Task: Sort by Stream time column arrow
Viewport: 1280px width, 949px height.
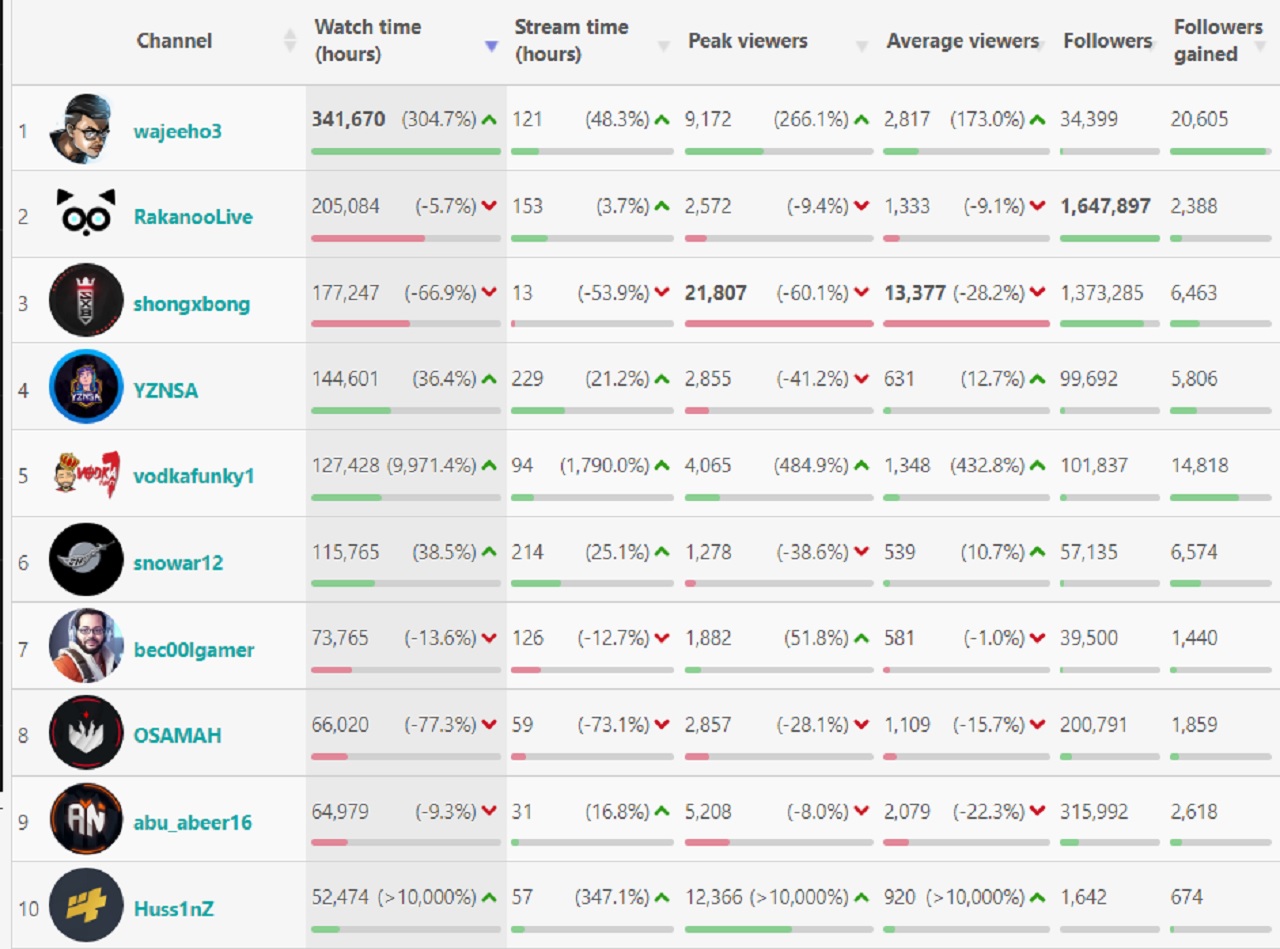Action: [x=664, y=46]
